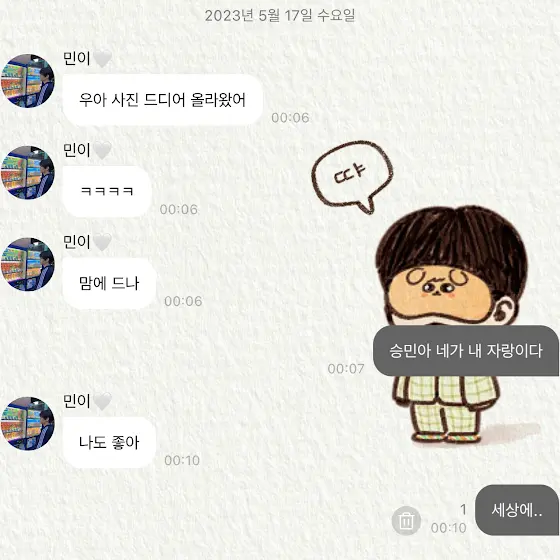This screenshot has width=560, height=560.
Task: Tap the 따 speech bubble of the sticker
Action: [352, 177]
